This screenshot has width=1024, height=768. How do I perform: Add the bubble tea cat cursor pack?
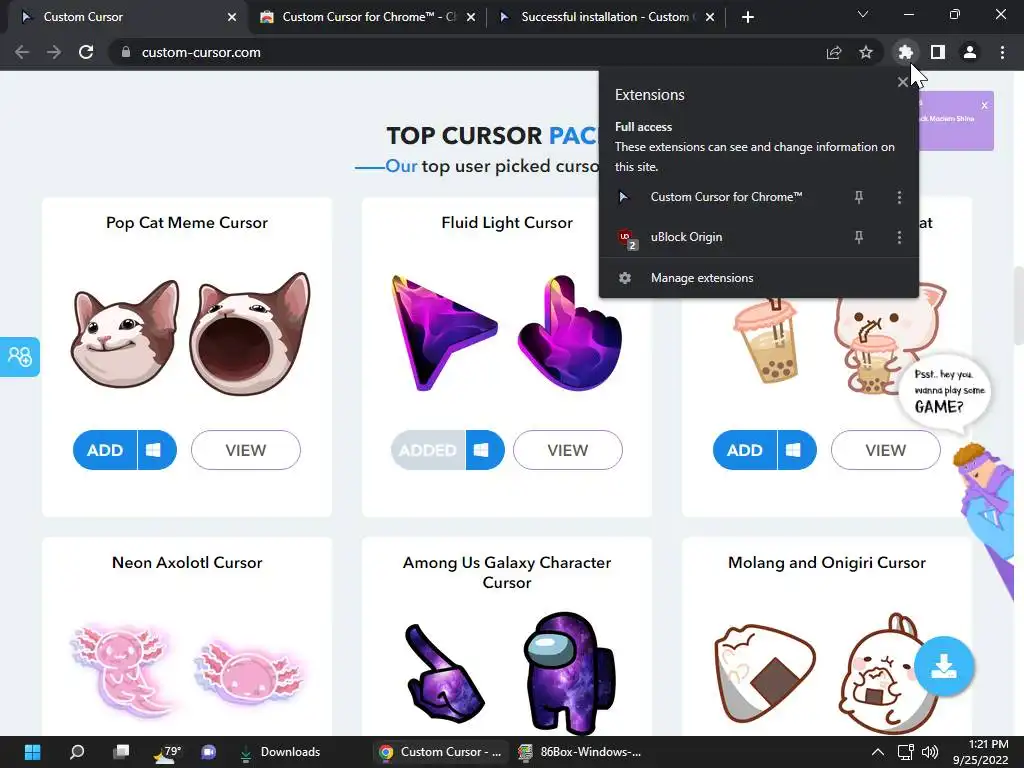[744, 450]
